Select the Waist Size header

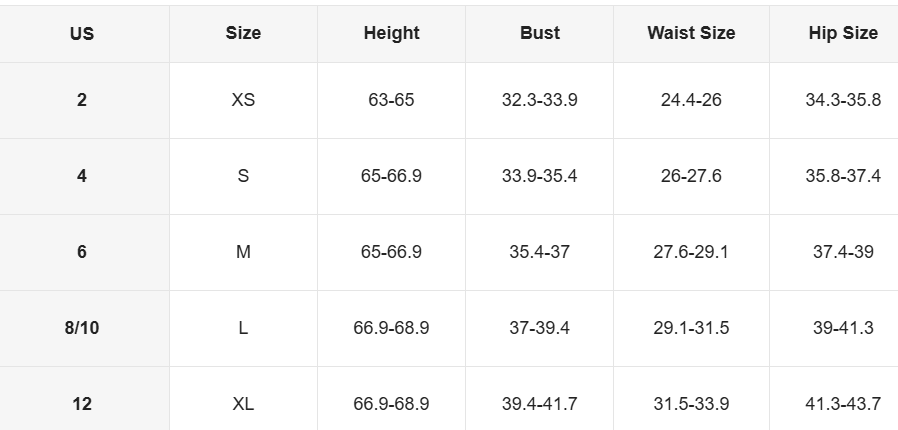coord(691,33)
